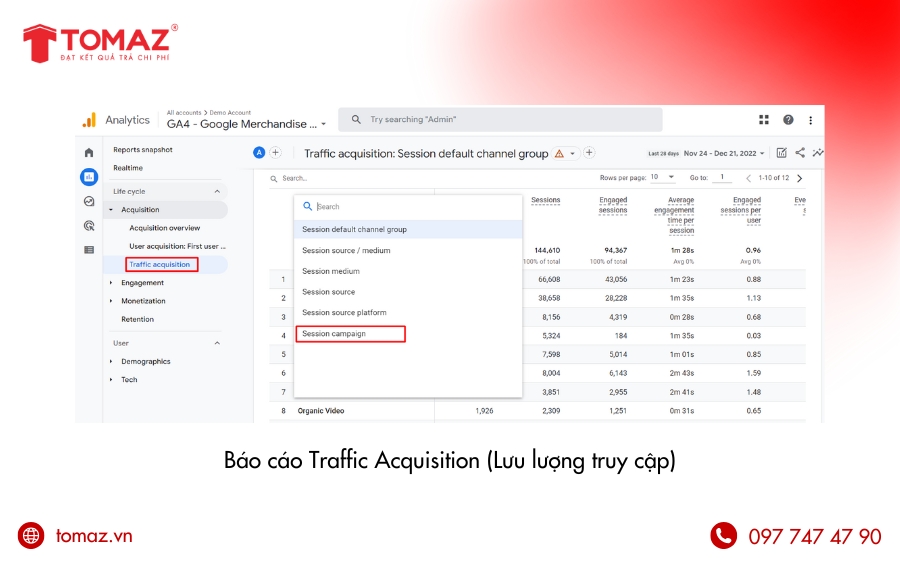
Task: Click the phone icon beside 097 747 47 90
Action: click(723, 535)
